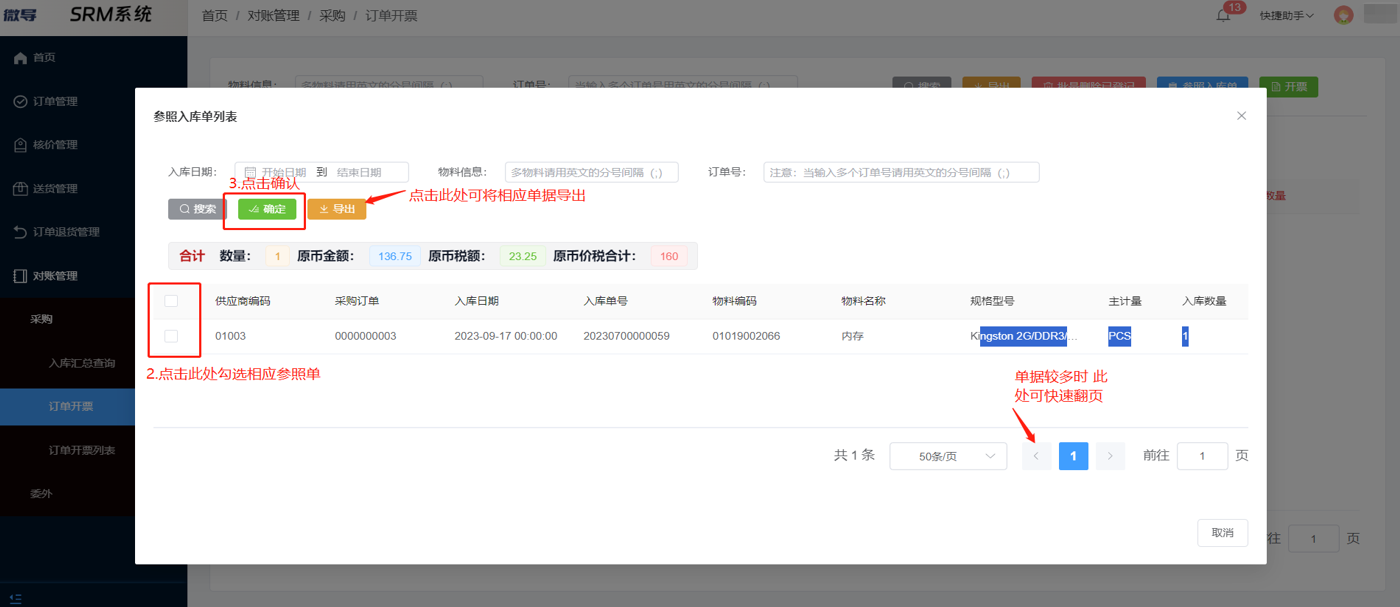Click the material name cell 内存
Image resolution: width=1400 pixels, height=607 pixels.
pos(853,336)
